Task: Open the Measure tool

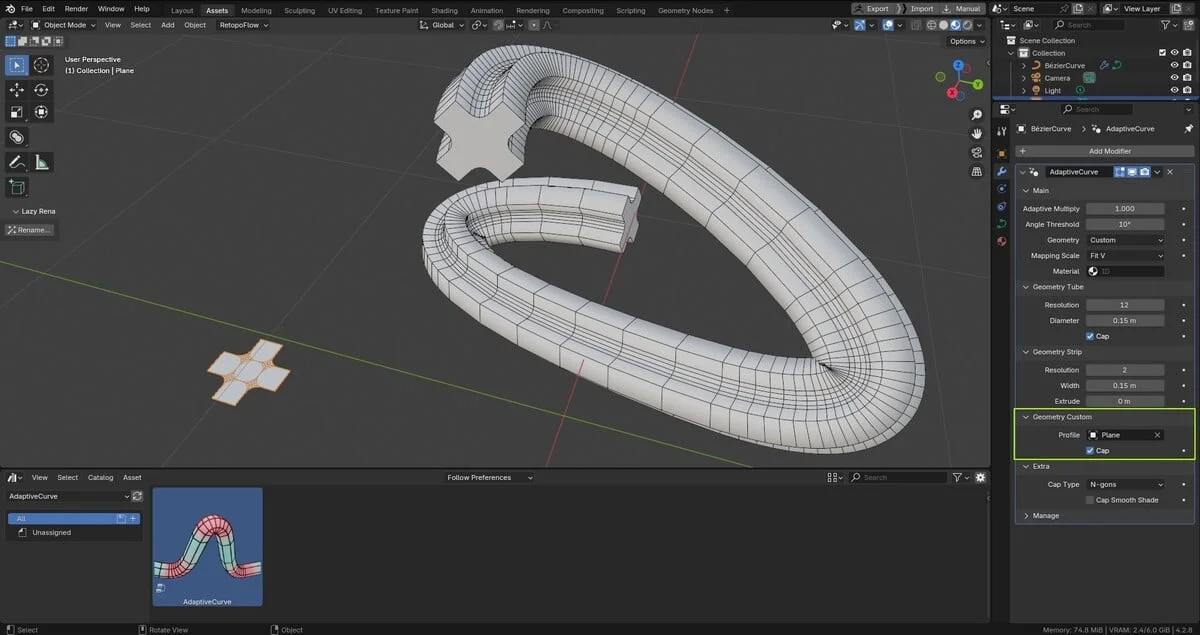Action: tap(42, 161)
